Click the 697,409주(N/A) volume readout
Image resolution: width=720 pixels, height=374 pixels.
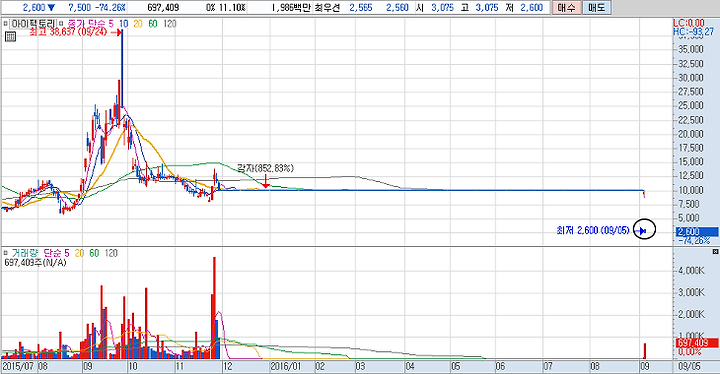[35, 262]
